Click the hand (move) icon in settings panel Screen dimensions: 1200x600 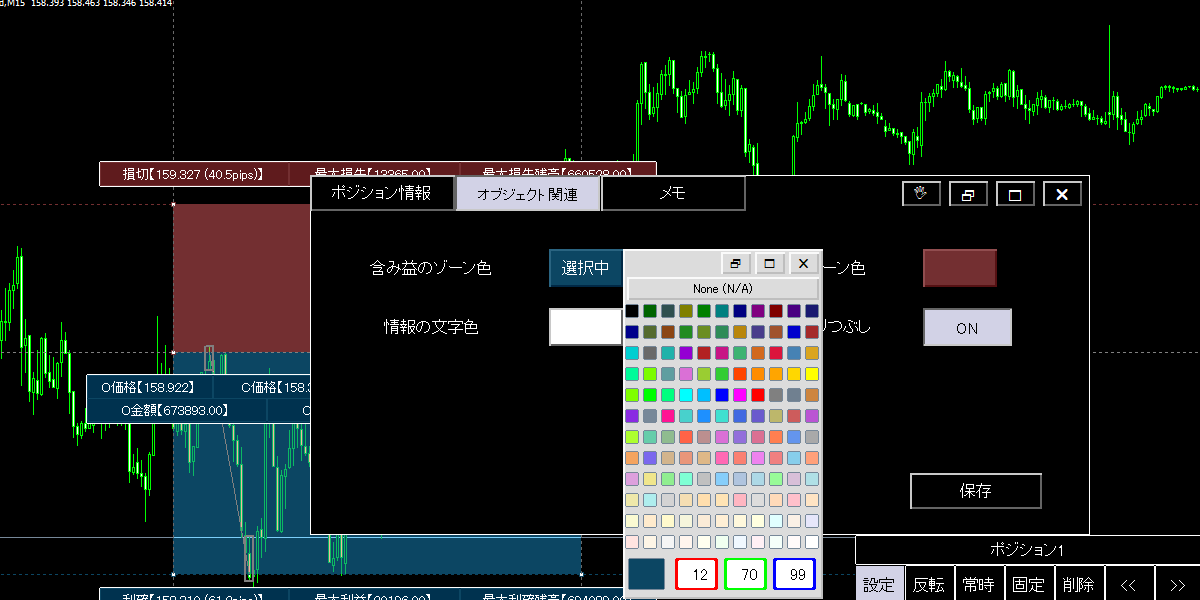point(921,194)
